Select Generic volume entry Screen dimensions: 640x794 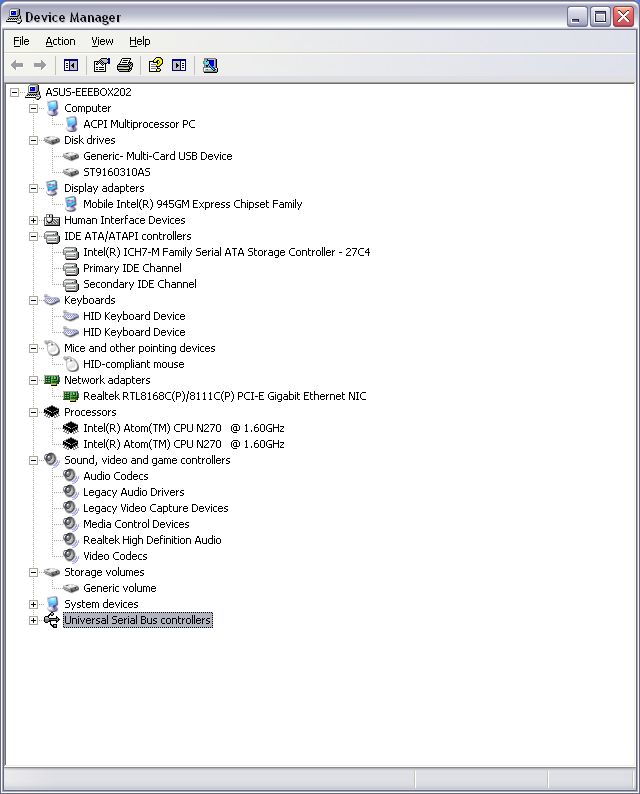coord(119,588)
